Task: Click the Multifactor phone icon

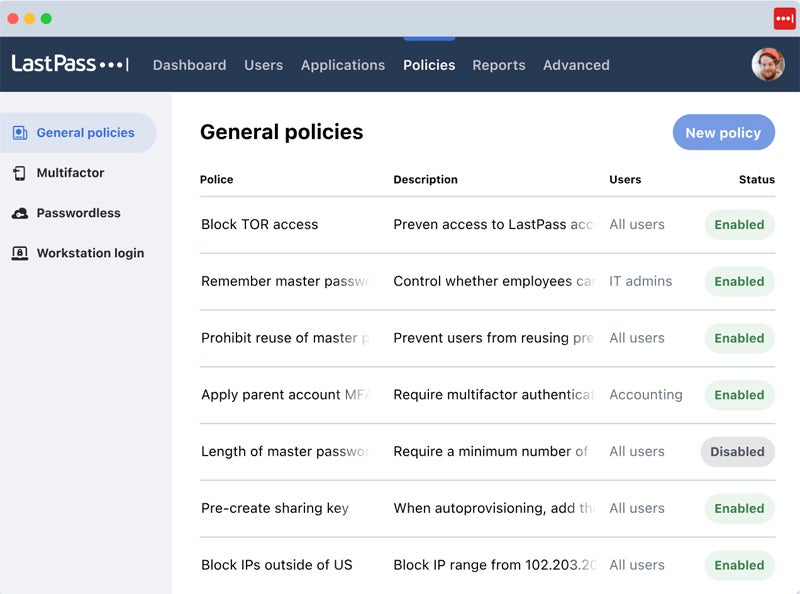Action: coord(20,173)
